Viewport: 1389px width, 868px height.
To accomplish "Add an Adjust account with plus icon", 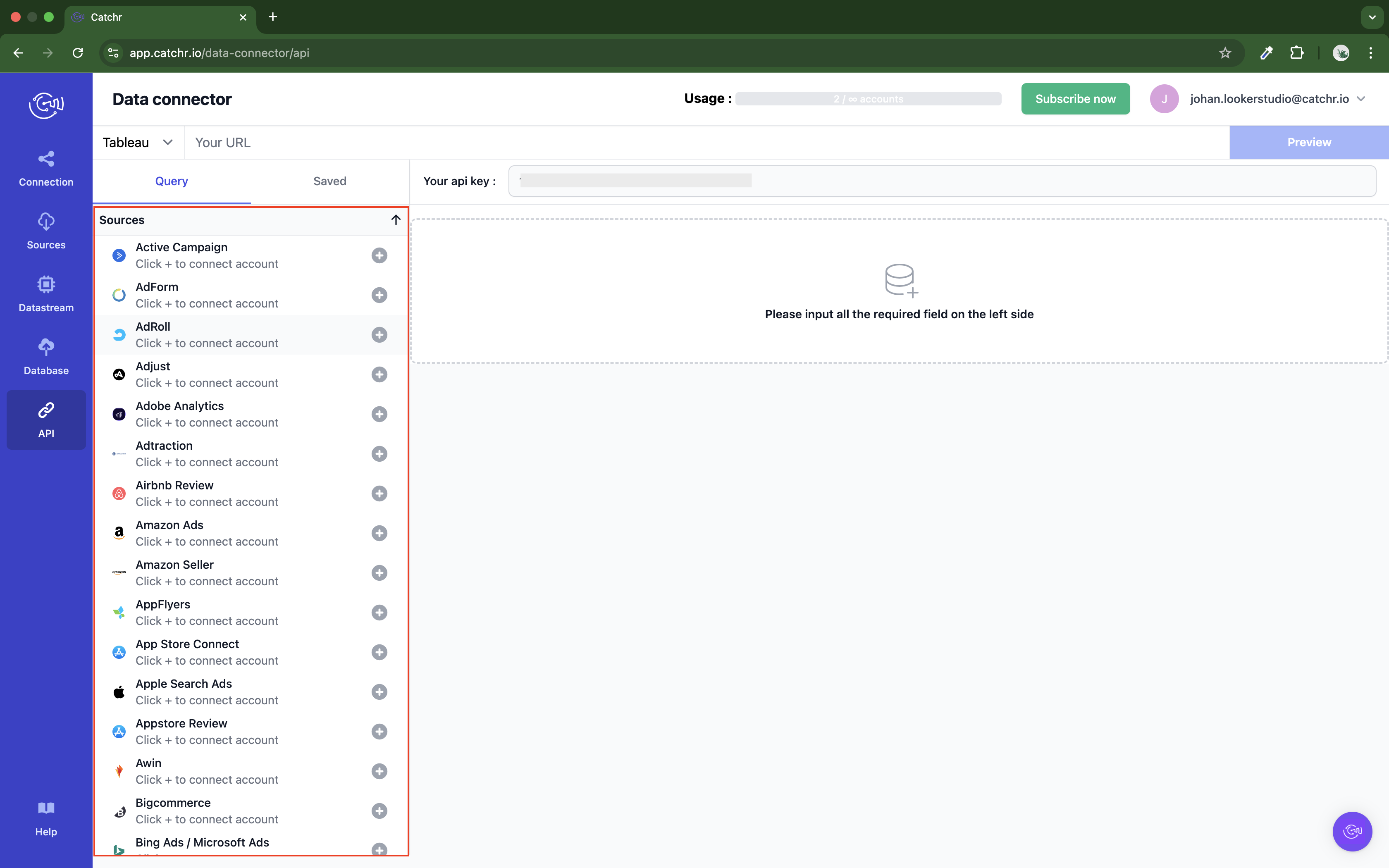I will point(379,374).
